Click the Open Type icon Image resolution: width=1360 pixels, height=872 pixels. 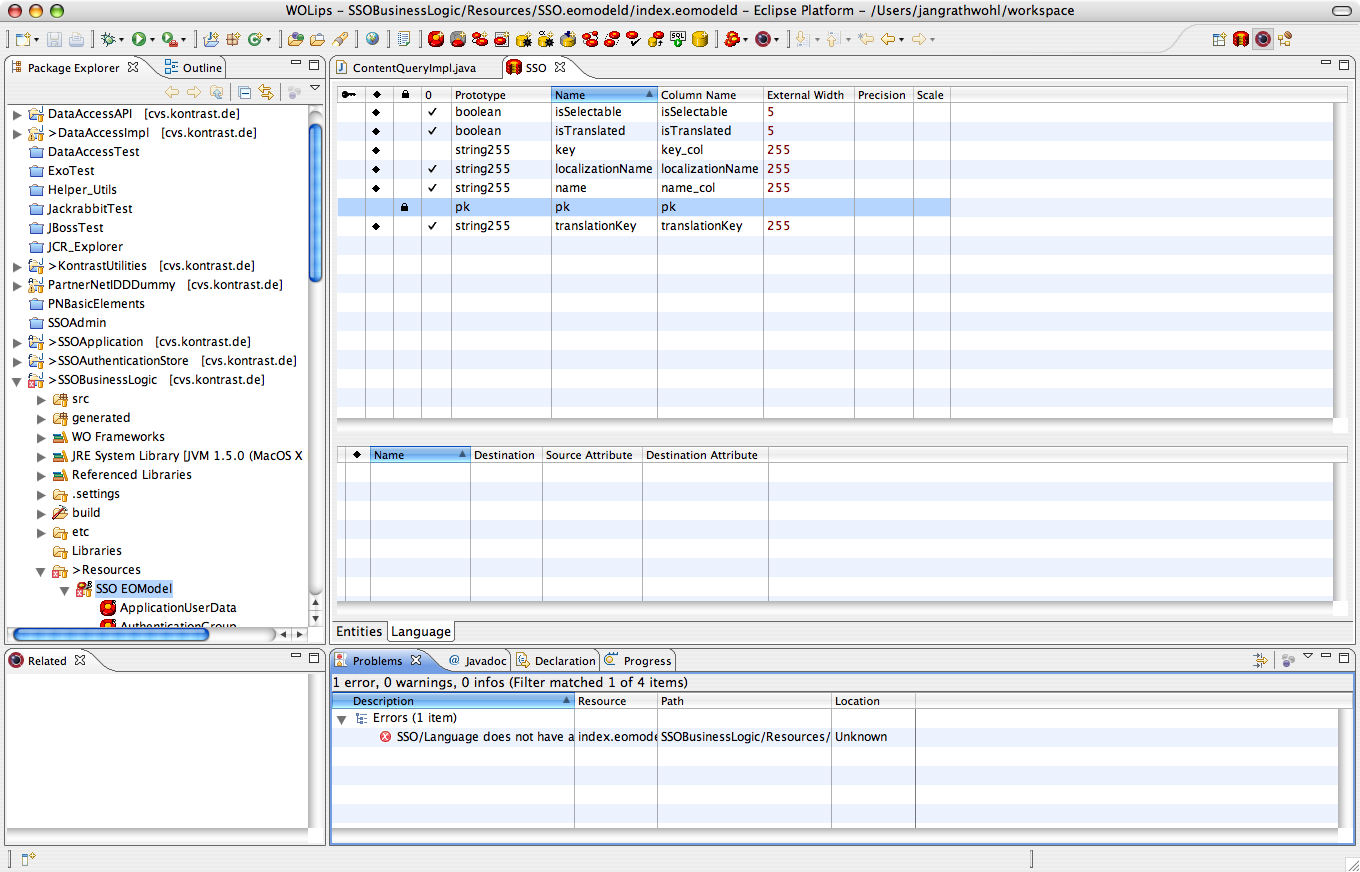click(x=295, y=39)
